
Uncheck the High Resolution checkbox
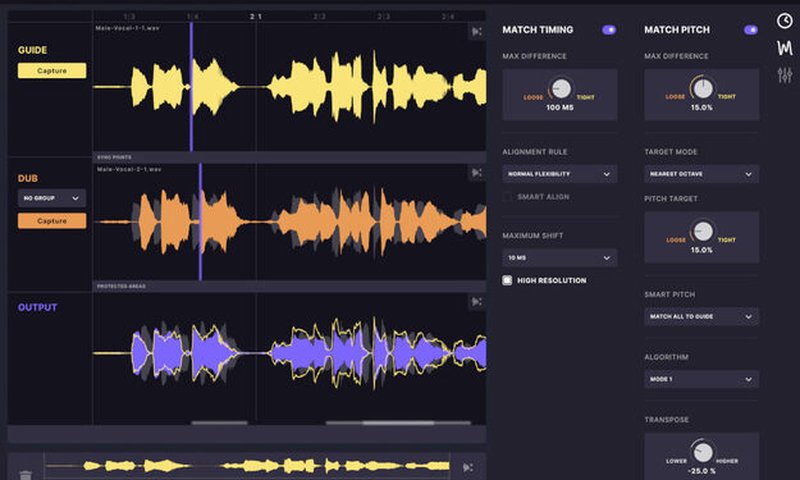point(508,280)
